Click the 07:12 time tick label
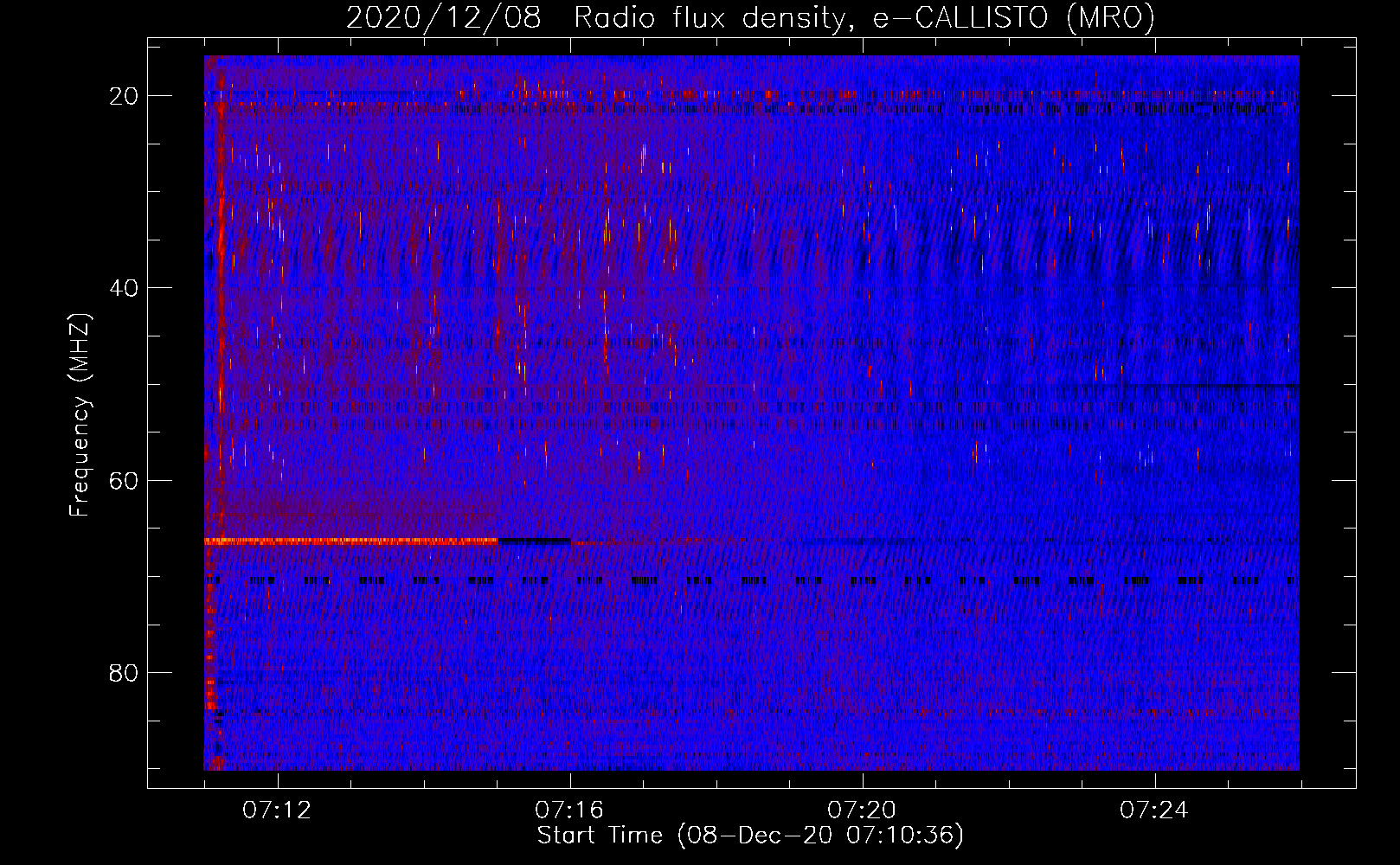 point(277,811)
